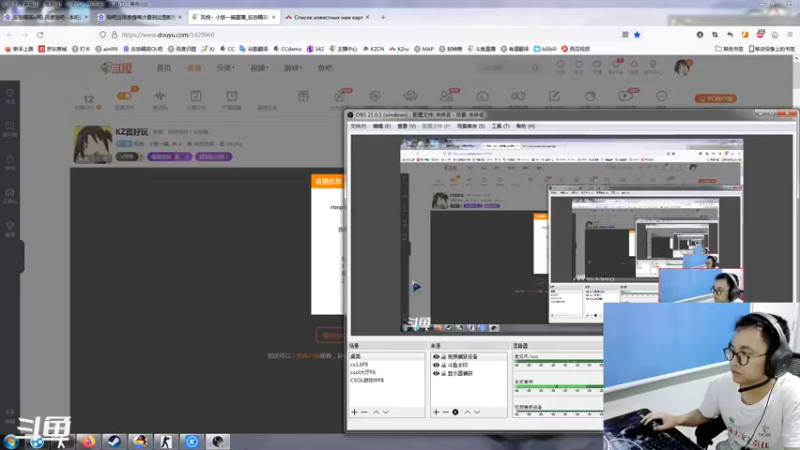Open OBS 场景集合(S) menu
The width and height of the screenshot is (800, 450).
coord(471,126)
